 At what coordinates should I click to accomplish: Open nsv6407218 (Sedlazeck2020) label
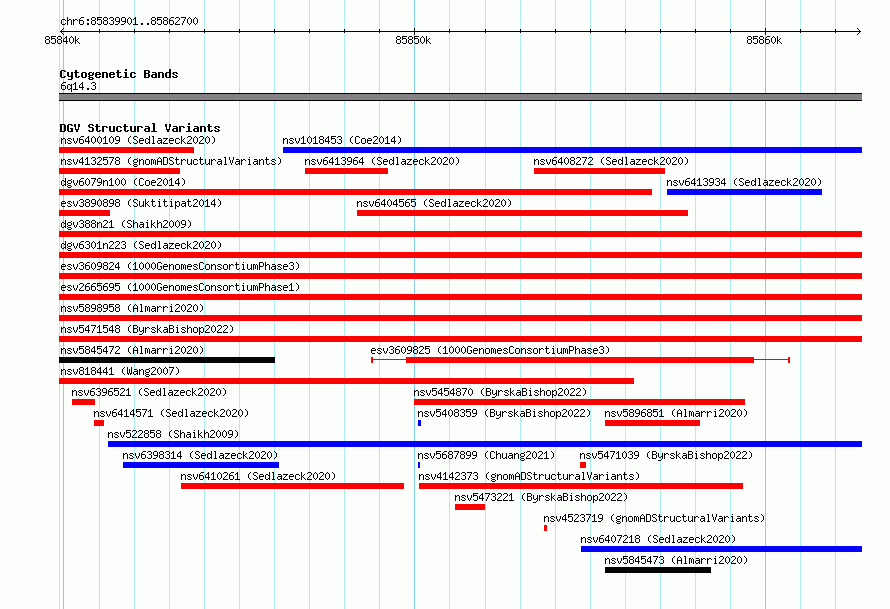[x=658, y=539]
